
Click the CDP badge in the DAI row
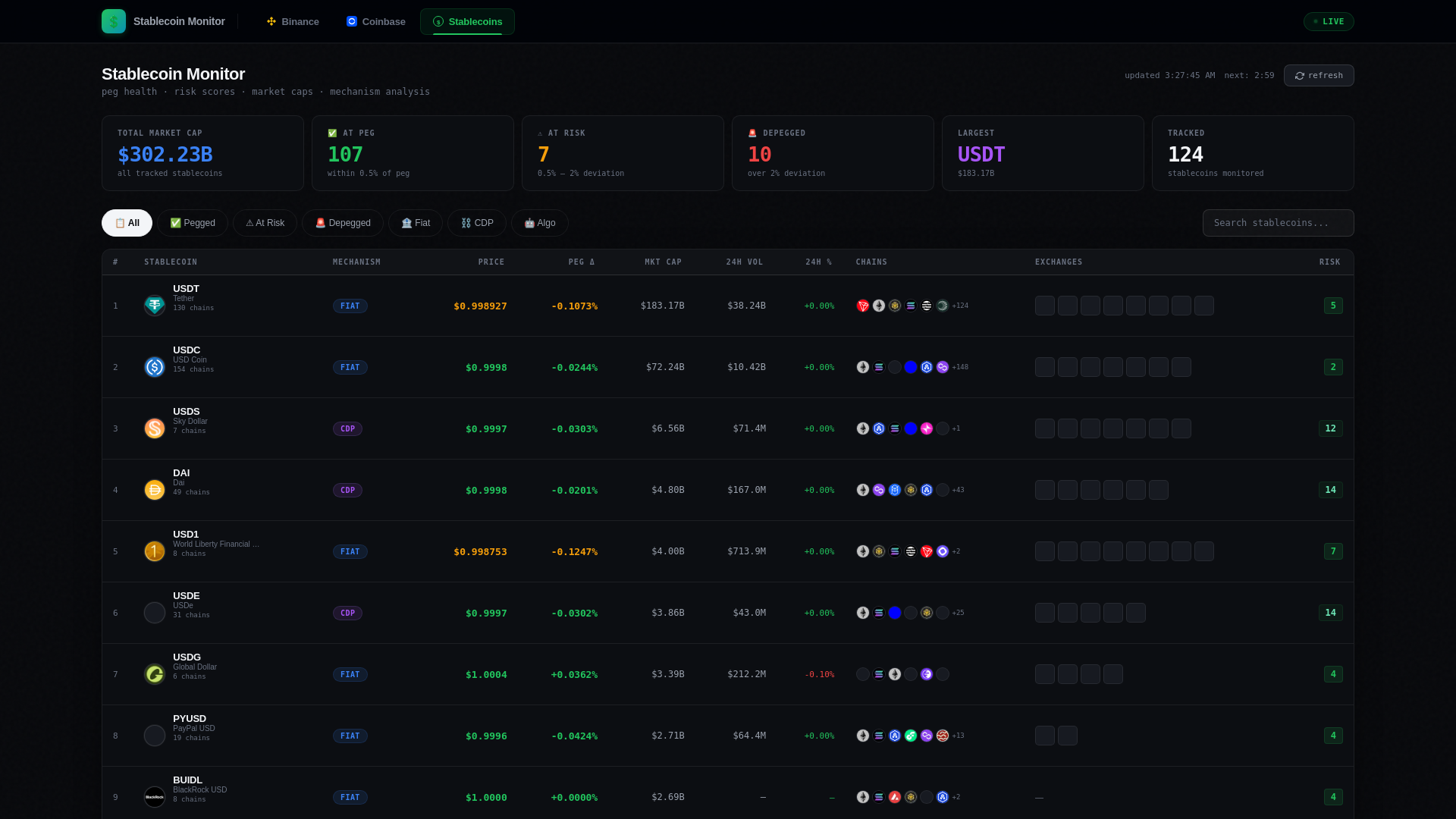347,490
